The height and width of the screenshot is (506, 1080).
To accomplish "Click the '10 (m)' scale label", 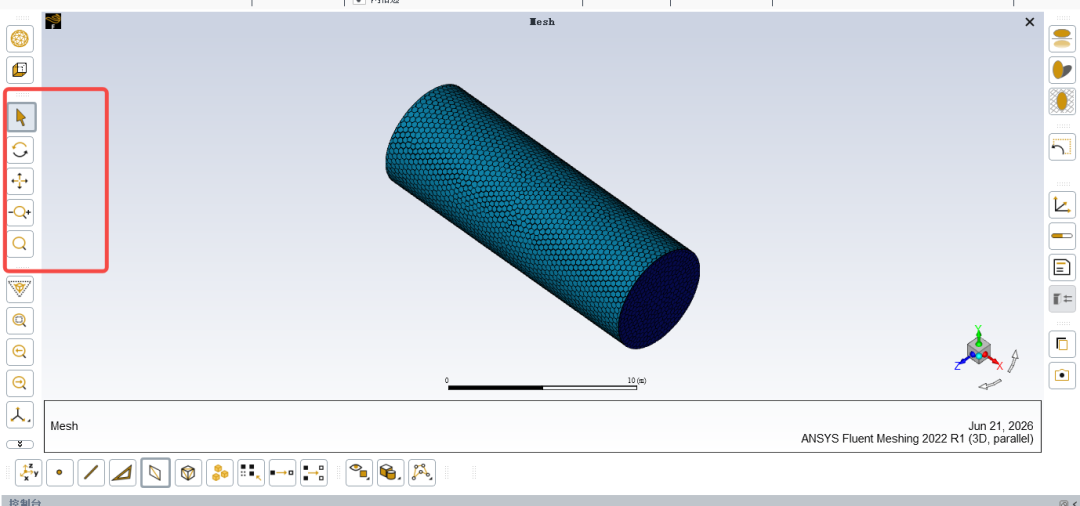I will [x=636, y=380].
